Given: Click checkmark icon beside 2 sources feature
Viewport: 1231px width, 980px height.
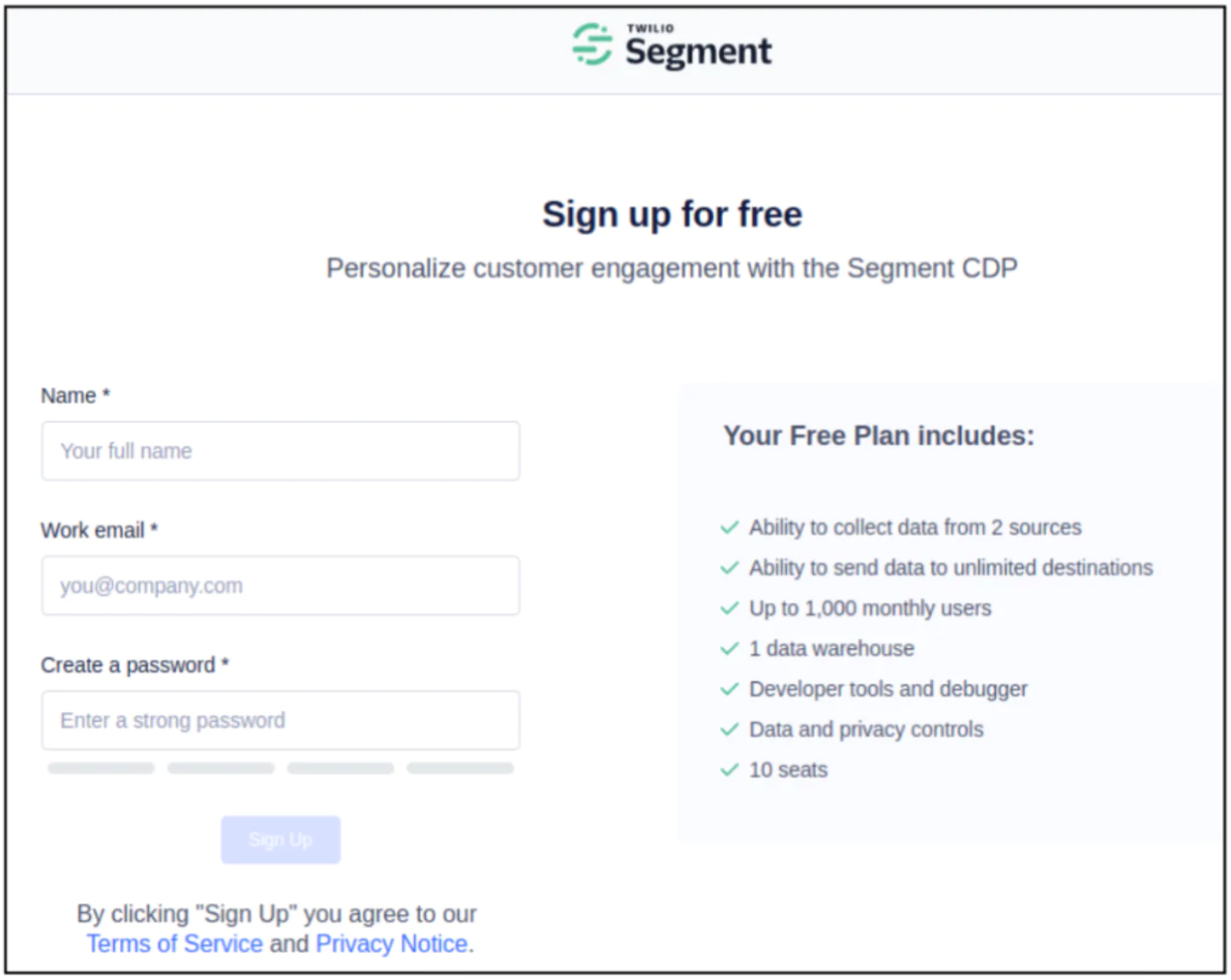Looking at the screenshot, I should coord(730,527).
